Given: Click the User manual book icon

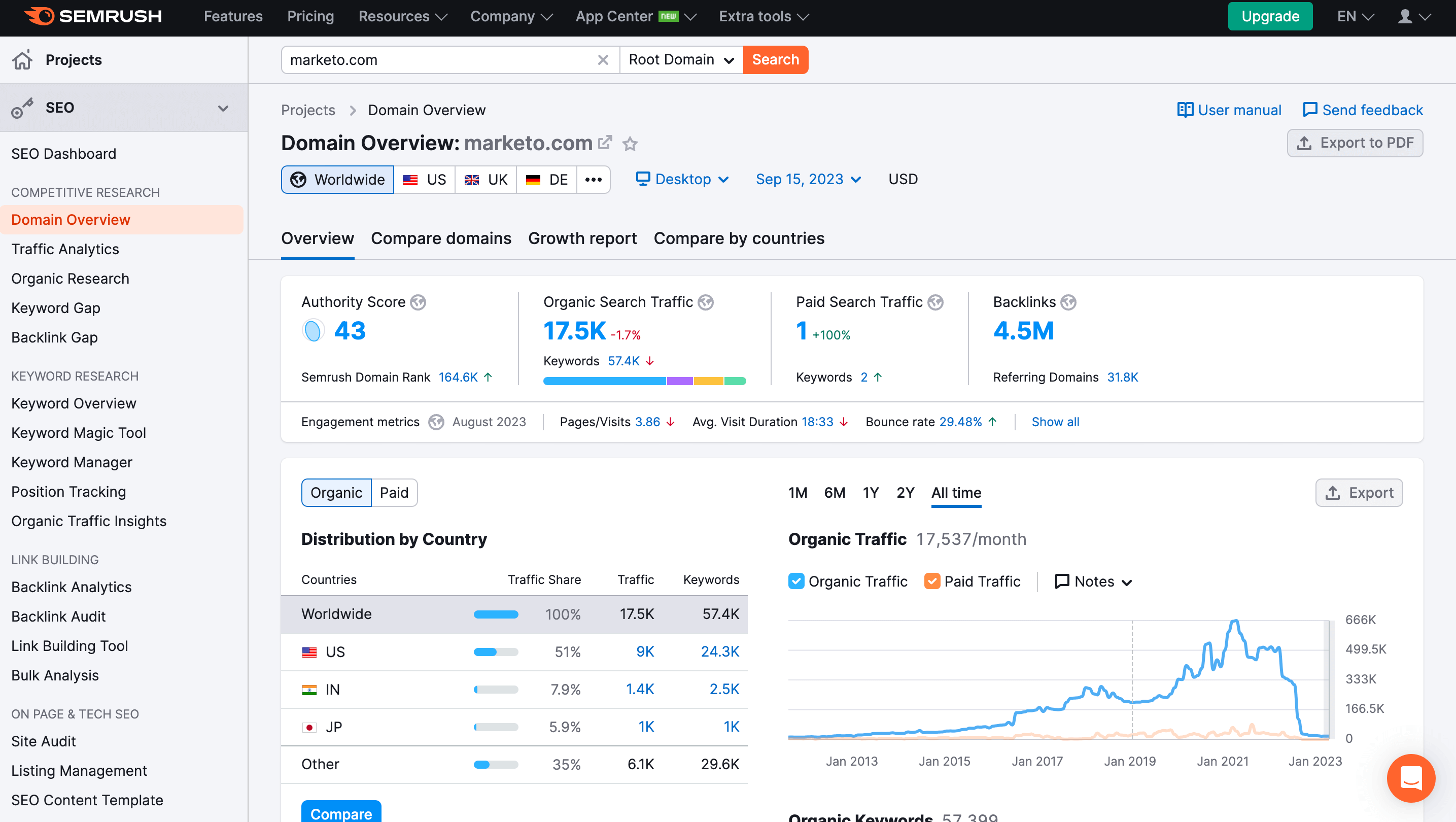Looking at the screenshot, I should (x=1185, y=110).
